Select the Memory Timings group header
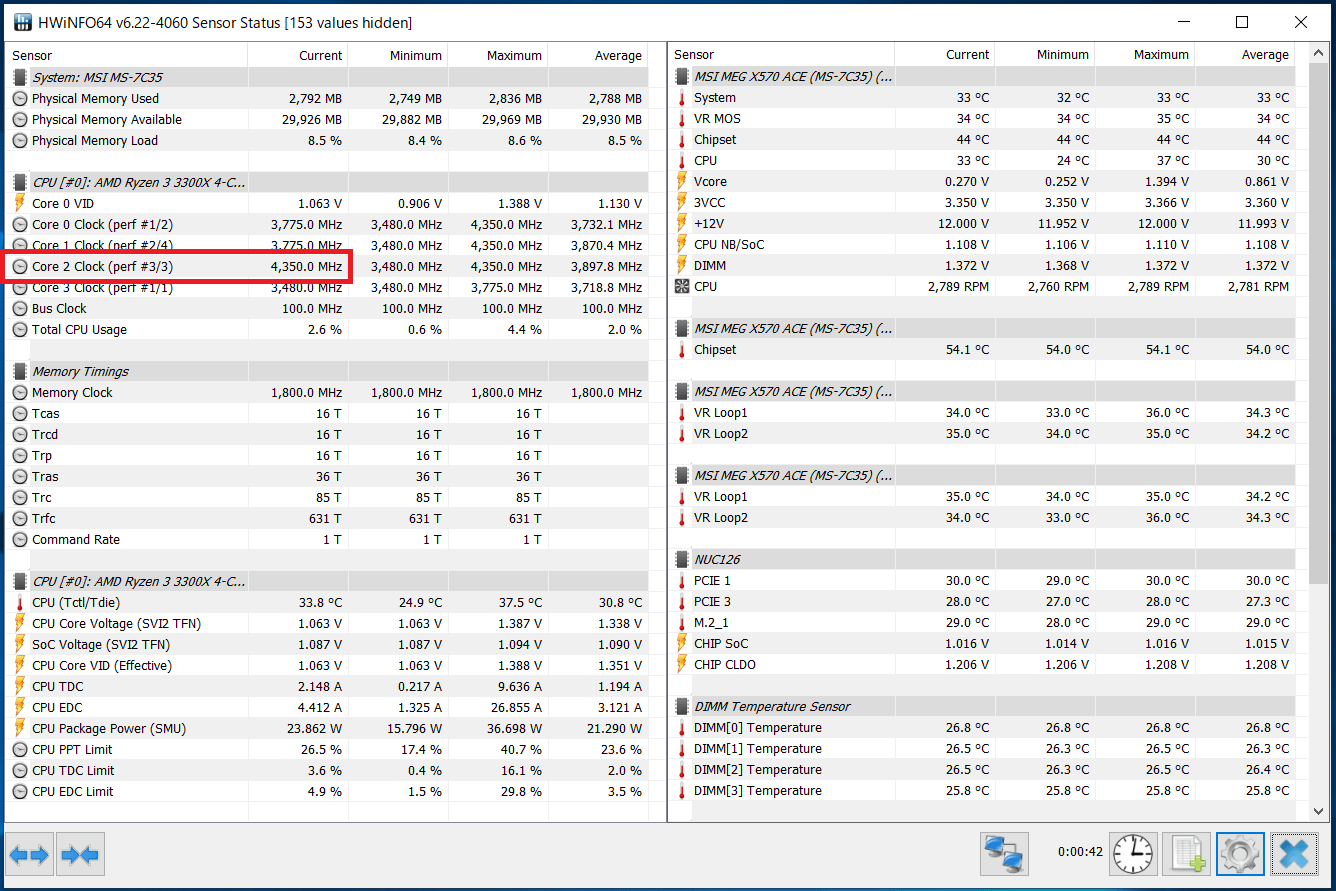 327,372
